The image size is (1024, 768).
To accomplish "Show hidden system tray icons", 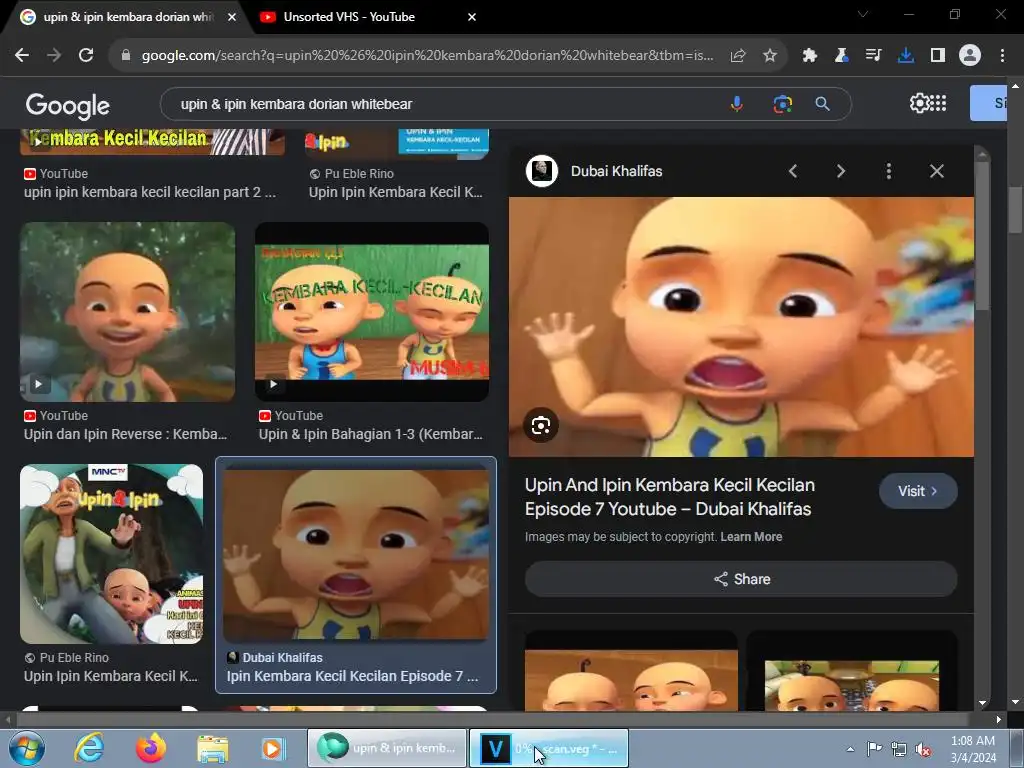I will click(x=850, y=749).
